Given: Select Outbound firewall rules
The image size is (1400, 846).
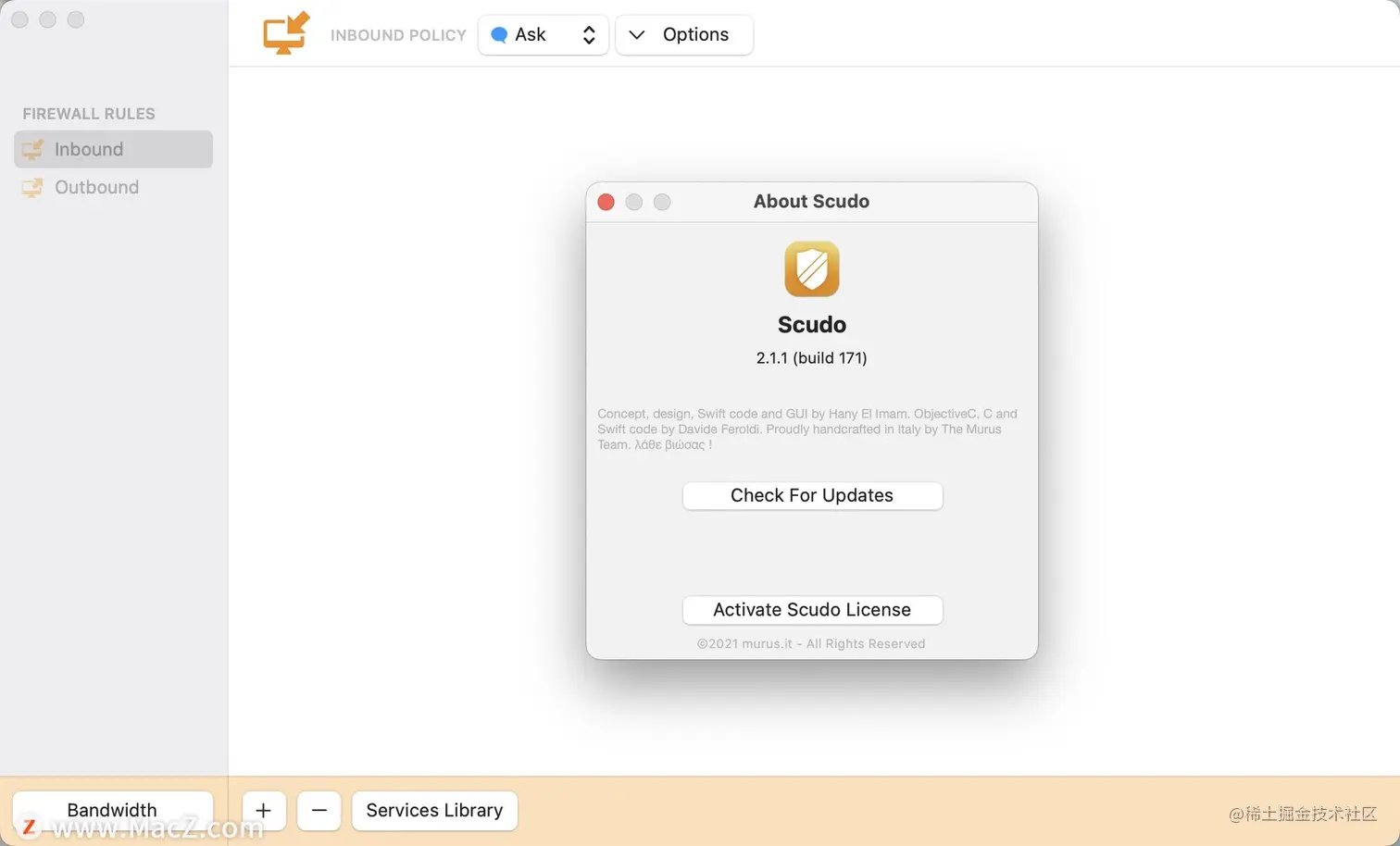Looking at the screenshot, I should pyautogui.click(x=113, y=187).
